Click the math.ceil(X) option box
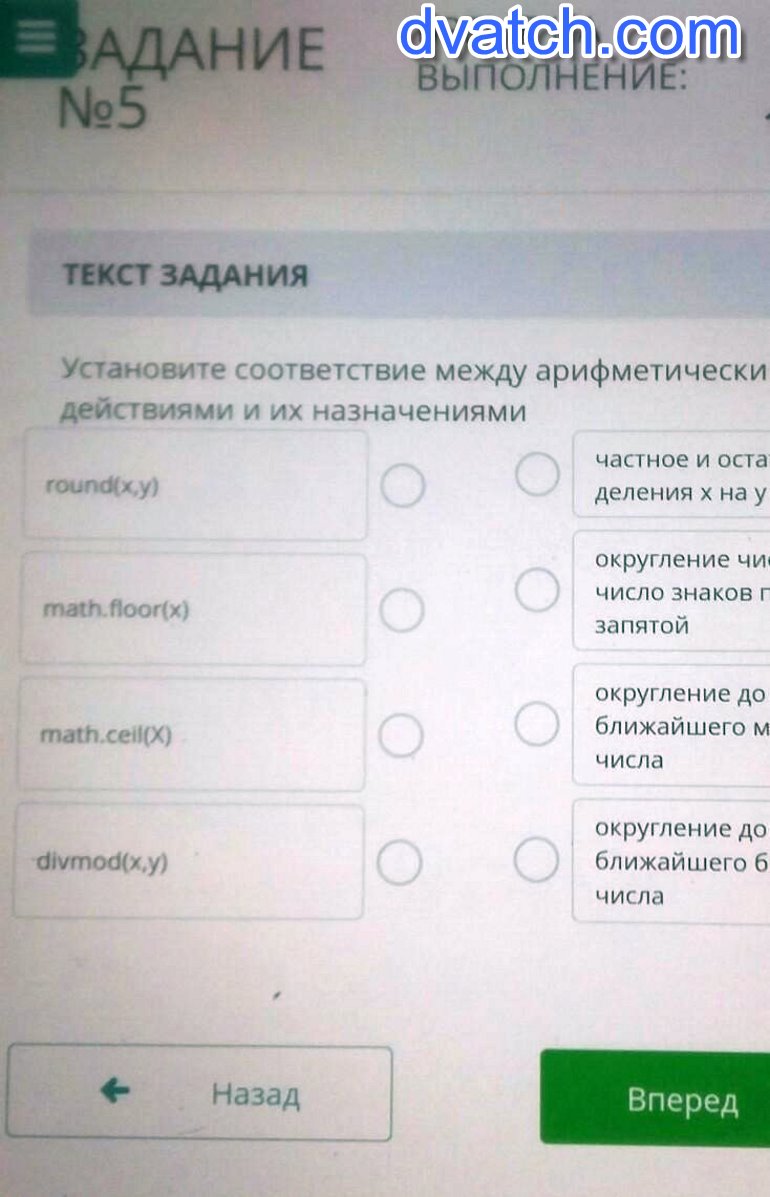770x1197 pixels. pyautogui.click(x=191, y=735)
